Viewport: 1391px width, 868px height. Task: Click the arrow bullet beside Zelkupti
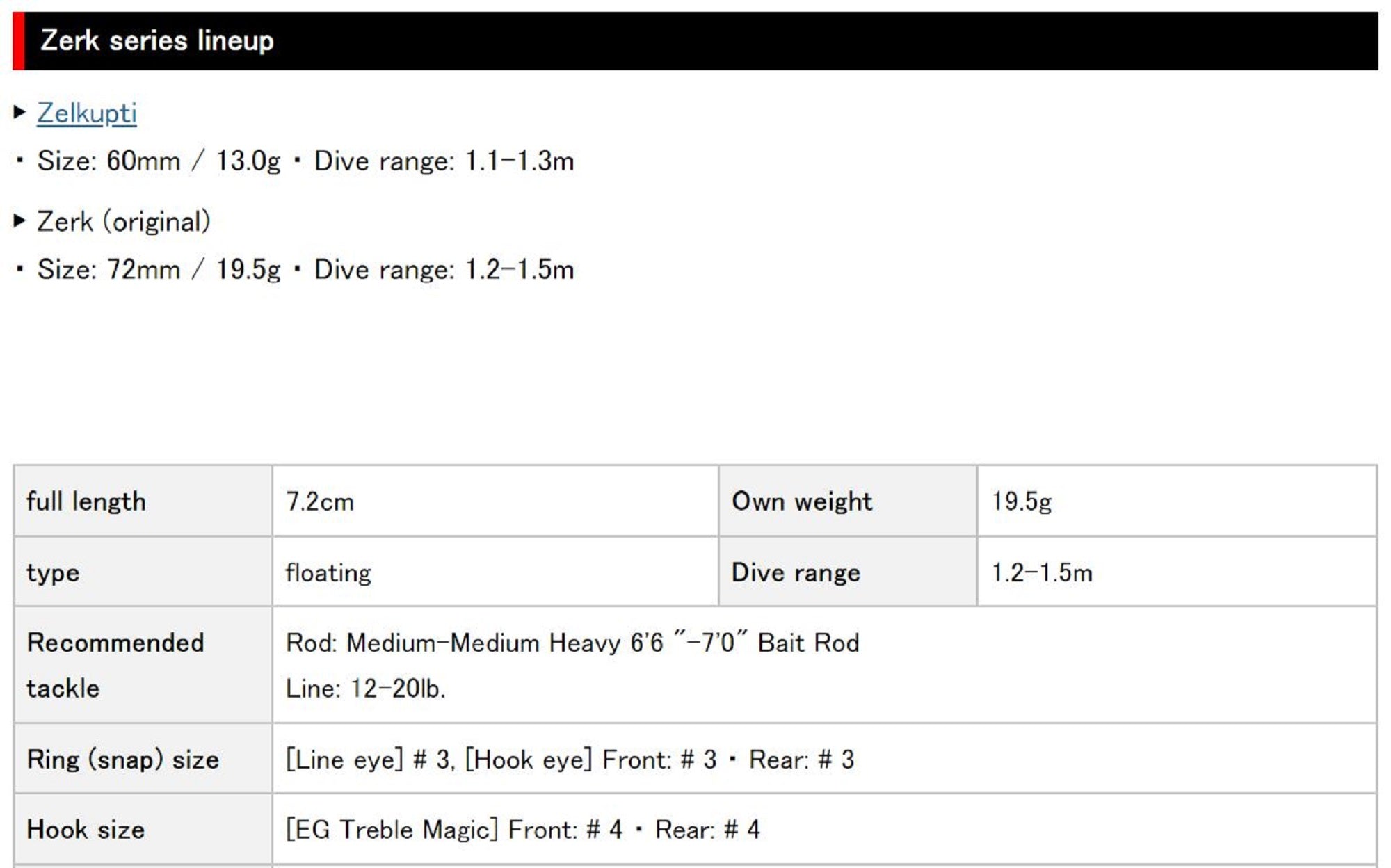click(x=19, y=112)
